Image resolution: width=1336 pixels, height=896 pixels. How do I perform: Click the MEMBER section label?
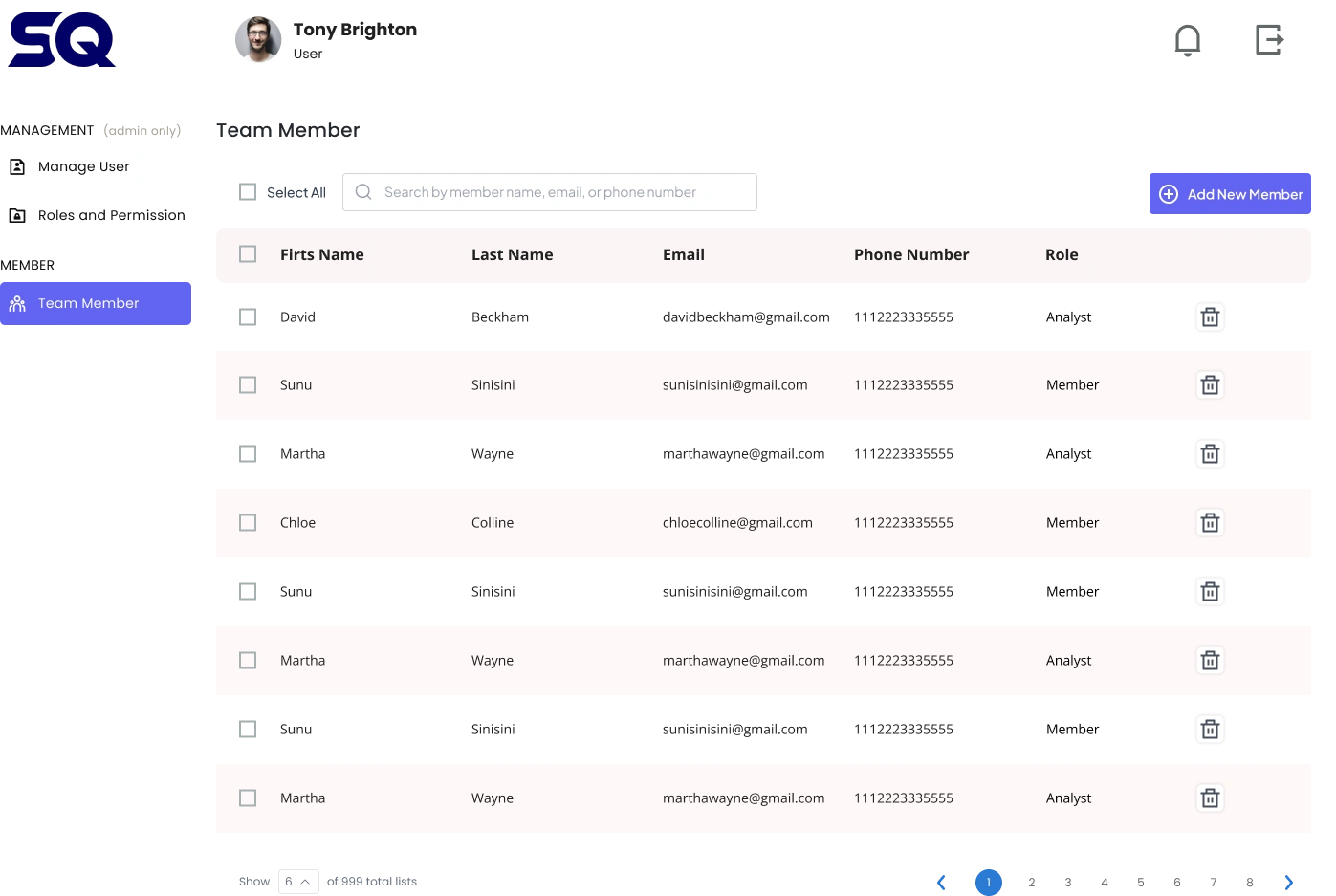[27, 265]
